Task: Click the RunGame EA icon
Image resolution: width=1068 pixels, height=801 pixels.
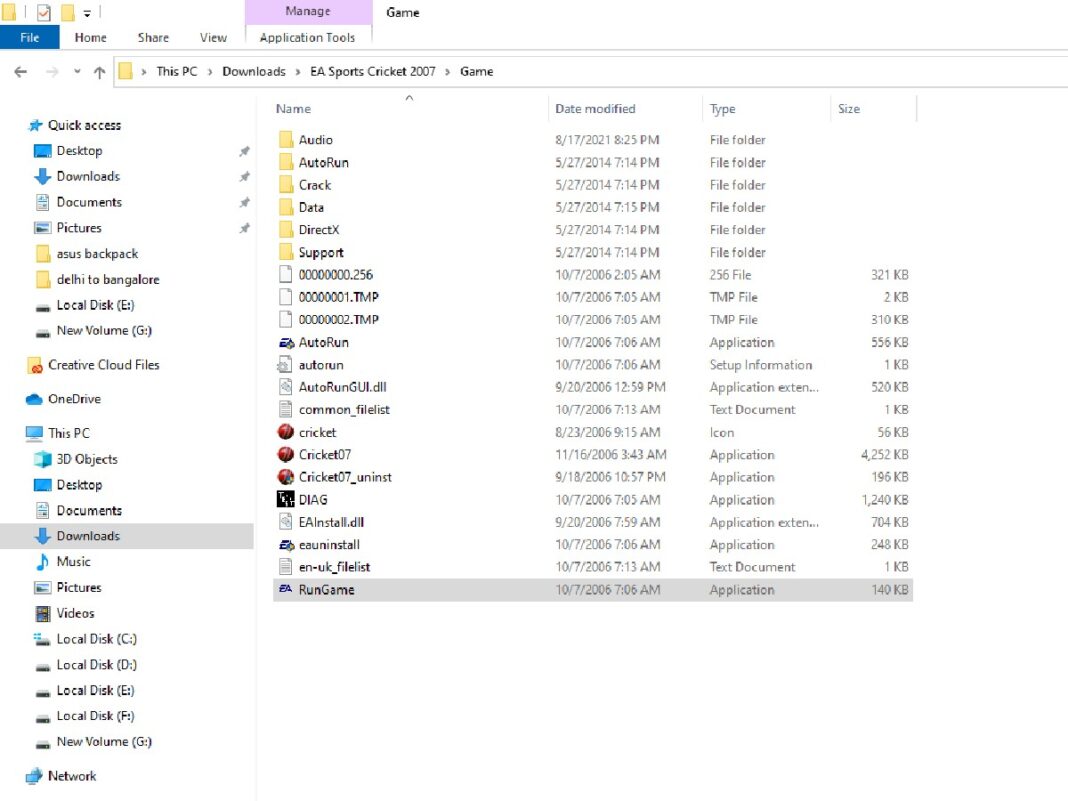Action: click(285, 590)
